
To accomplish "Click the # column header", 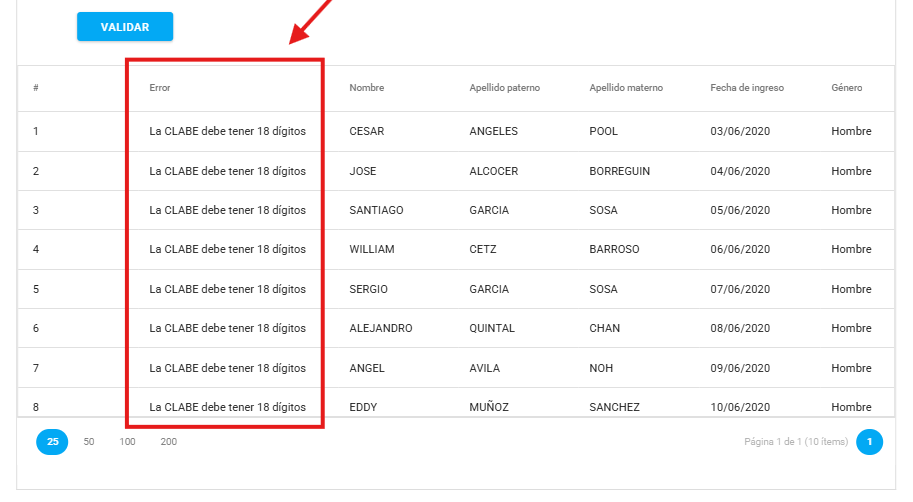I will (x=36, y=88).
